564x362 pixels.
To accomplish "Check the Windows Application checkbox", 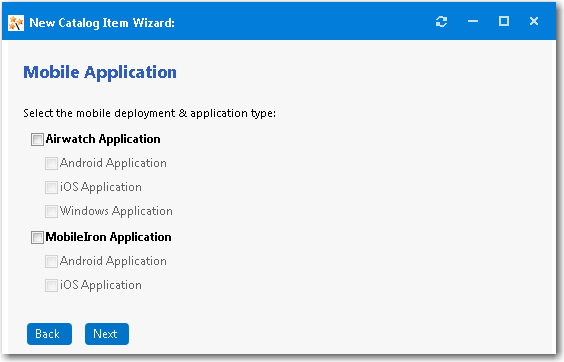I will (51, 212).
